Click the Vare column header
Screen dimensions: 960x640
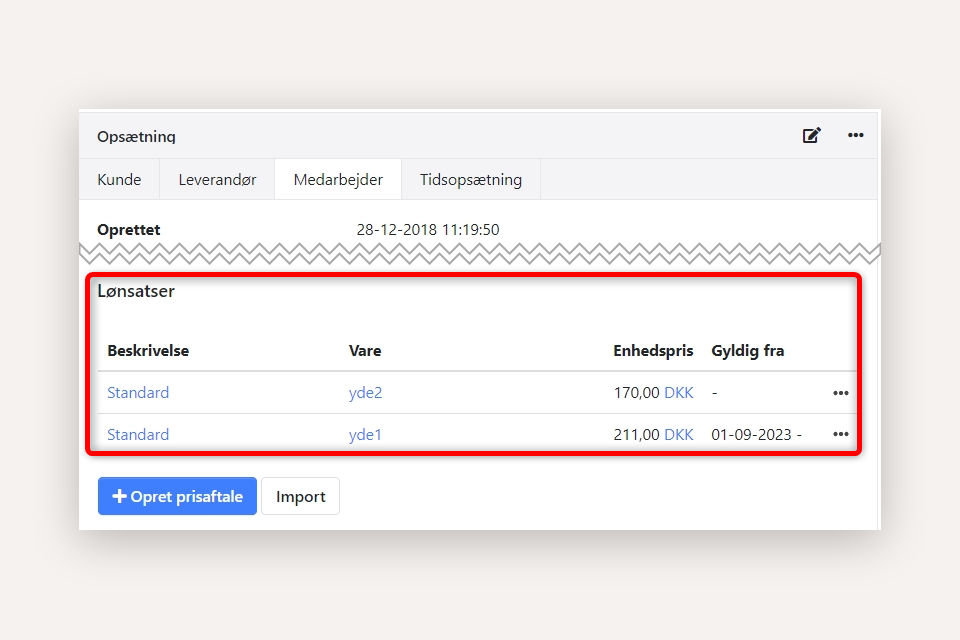coord(365,351)
